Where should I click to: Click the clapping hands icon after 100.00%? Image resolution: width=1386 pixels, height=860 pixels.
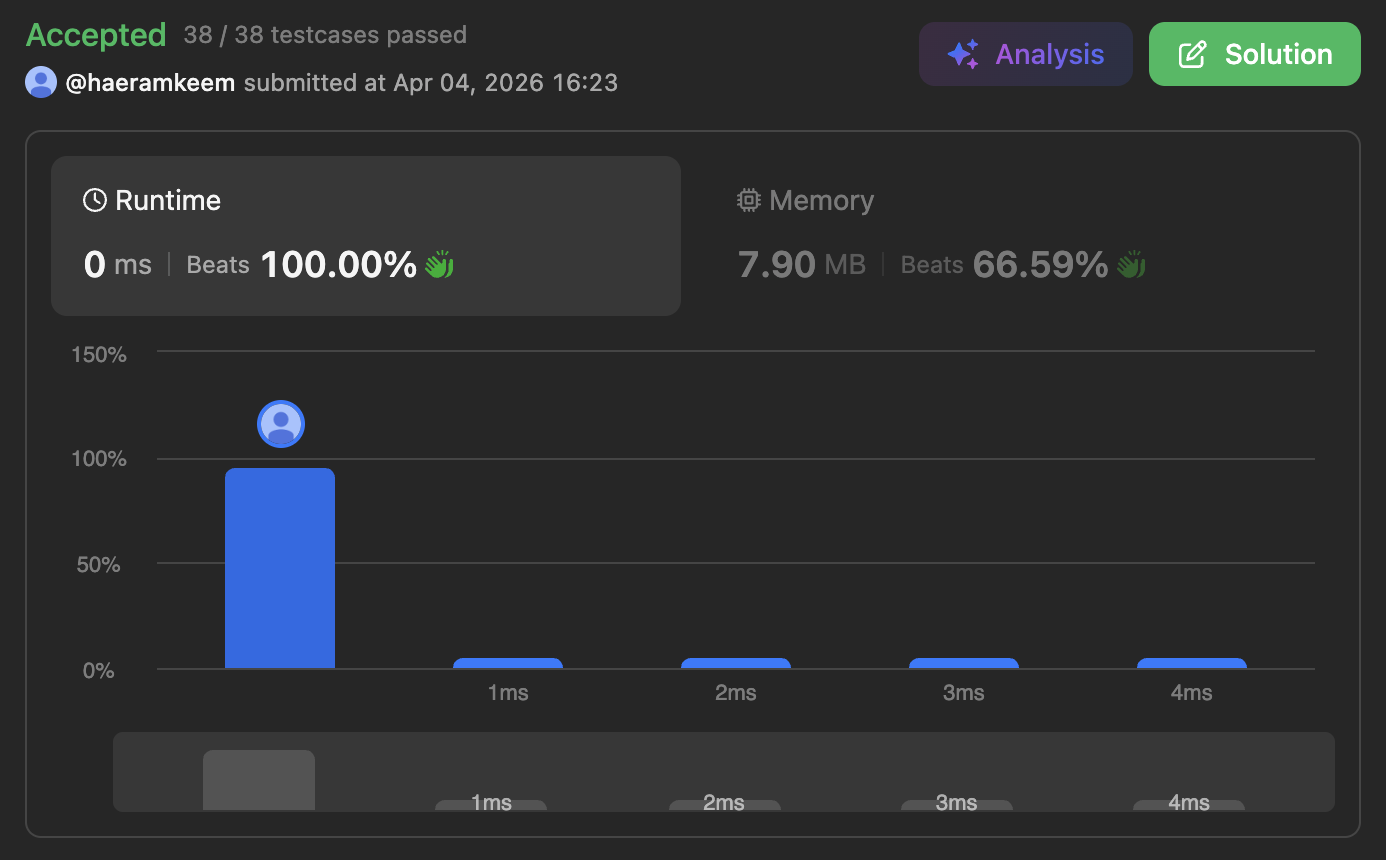tap(439, 265)
